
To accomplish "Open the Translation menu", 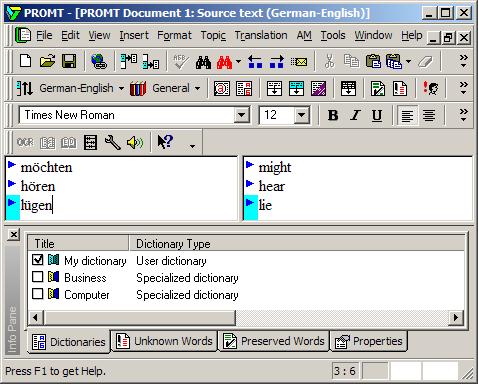I will (x=261, y=35).
